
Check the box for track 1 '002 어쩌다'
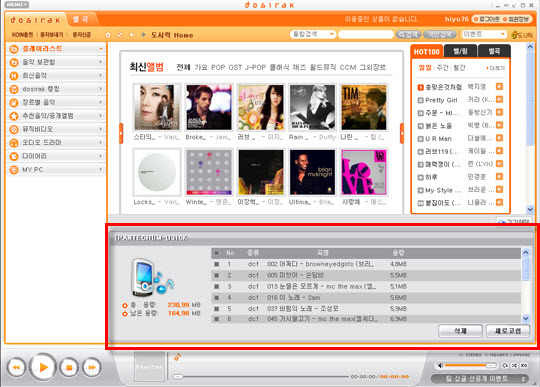tap(217, 264)
